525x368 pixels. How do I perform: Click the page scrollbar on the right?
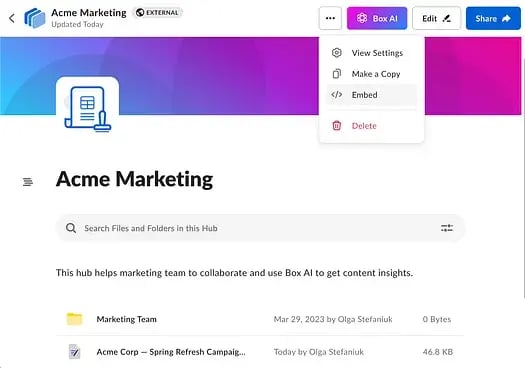[x=523, y=177]
